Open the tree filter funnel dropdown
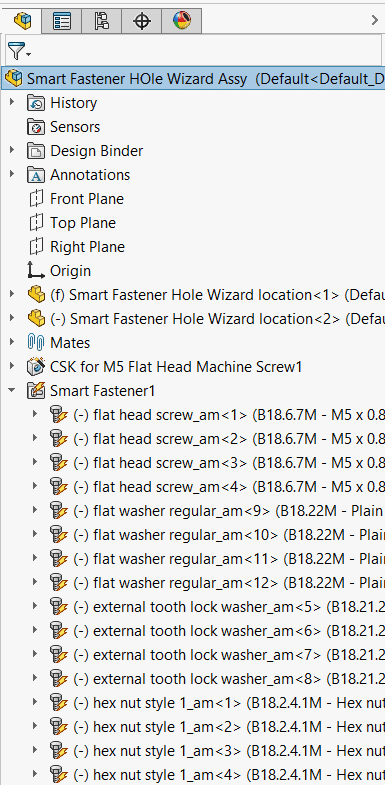 (19, 51)
